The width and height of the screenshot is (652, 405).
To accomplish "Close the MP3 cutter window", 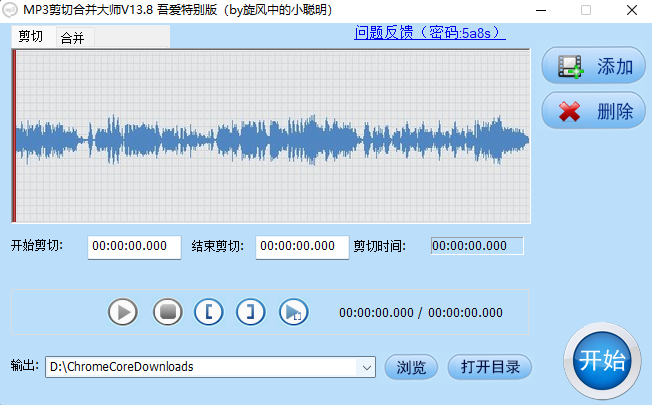I will [632, 10].
